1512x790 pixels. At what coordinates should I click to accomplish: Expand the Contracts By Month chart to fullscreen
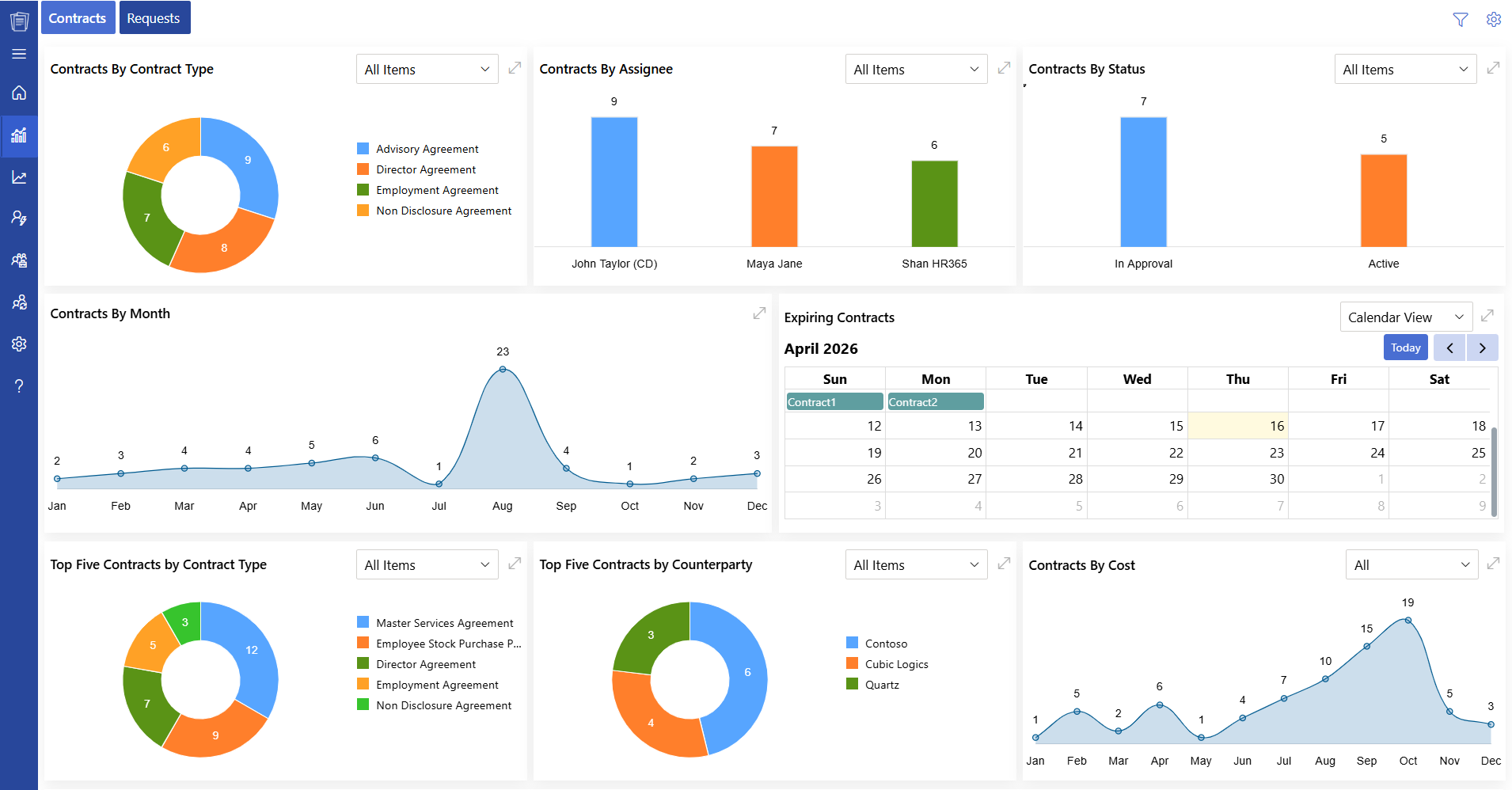pyautogui.click(x=759, y=313)
